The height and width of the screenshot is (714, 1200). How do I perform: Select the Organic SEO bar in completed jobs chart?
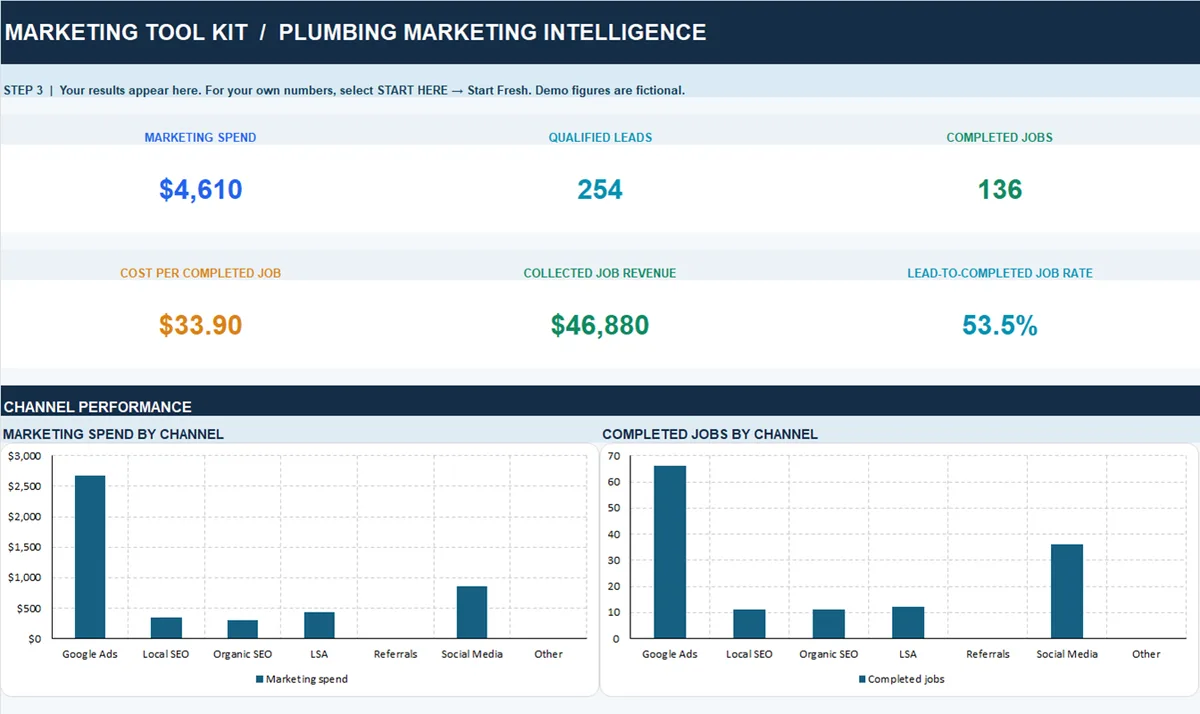pos(829,624)
